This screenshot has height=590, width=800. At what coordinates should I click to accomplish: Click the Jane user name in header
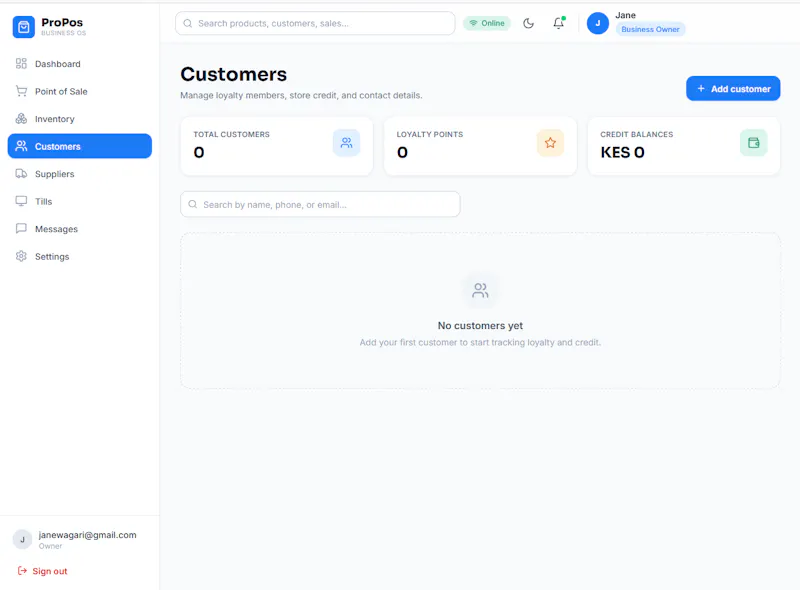pos(626,15)
